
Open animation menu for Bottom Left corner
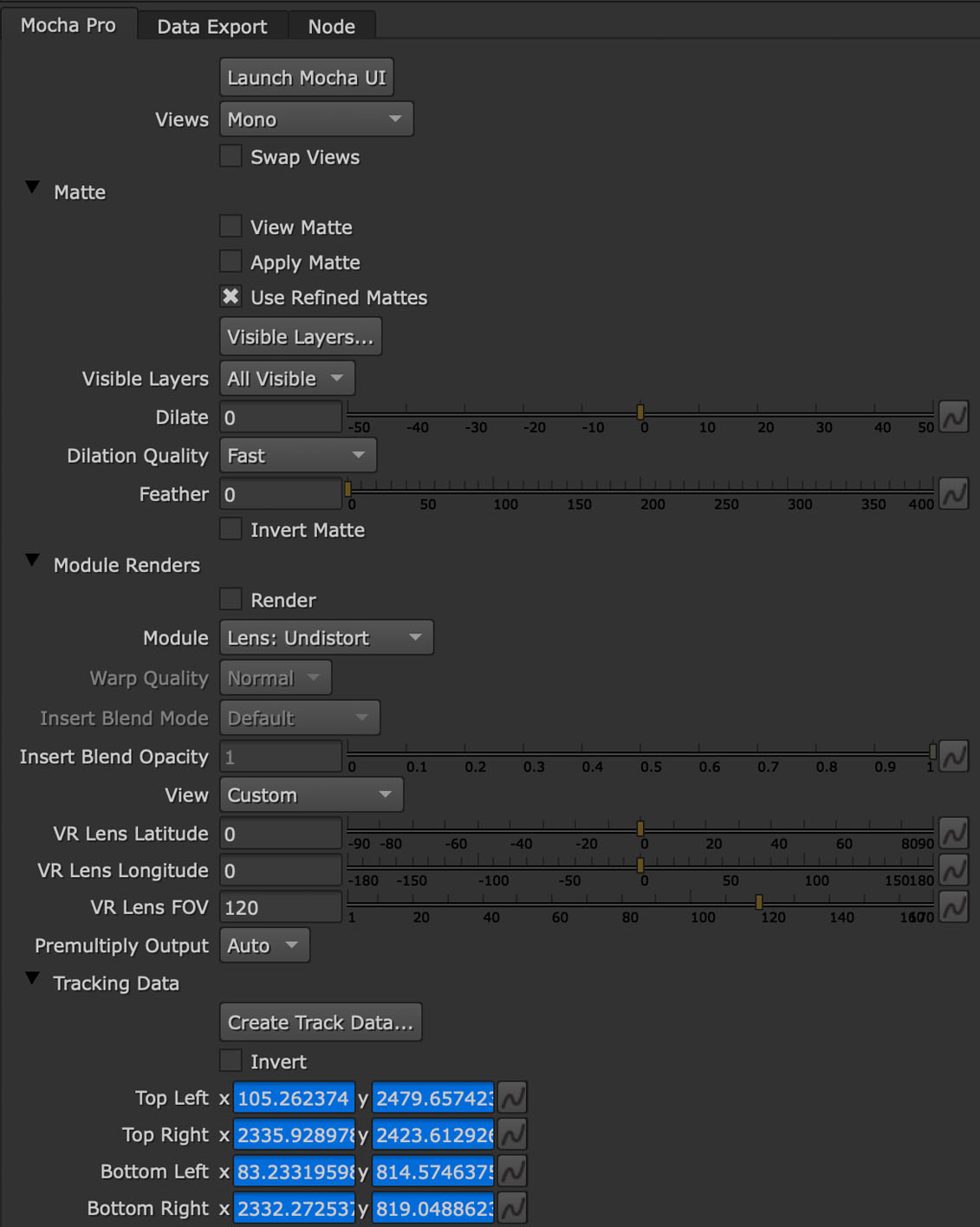[512, 1172]
